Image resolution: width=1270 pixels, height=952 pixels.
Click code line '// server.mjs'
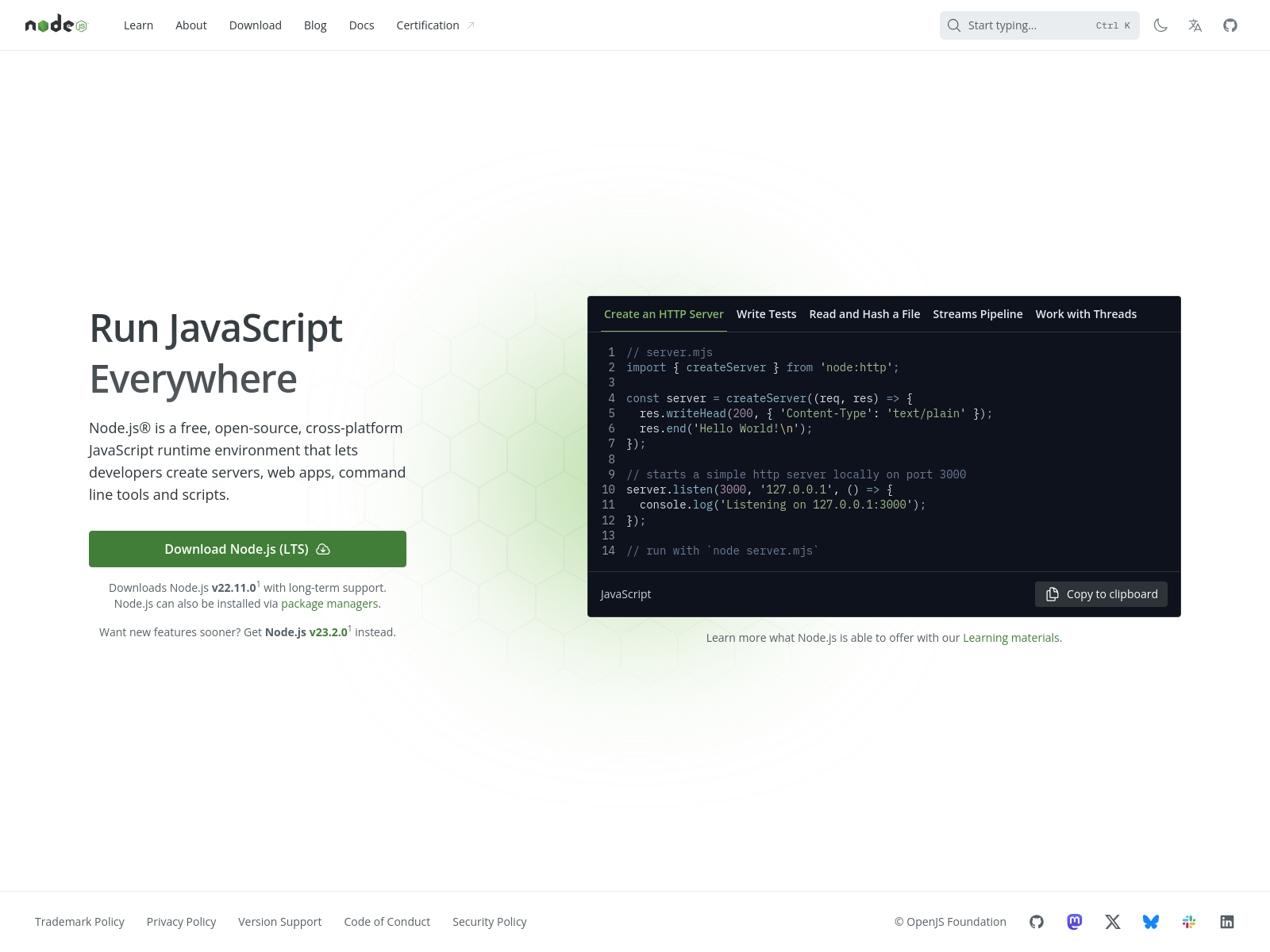(x=669, y=352)
